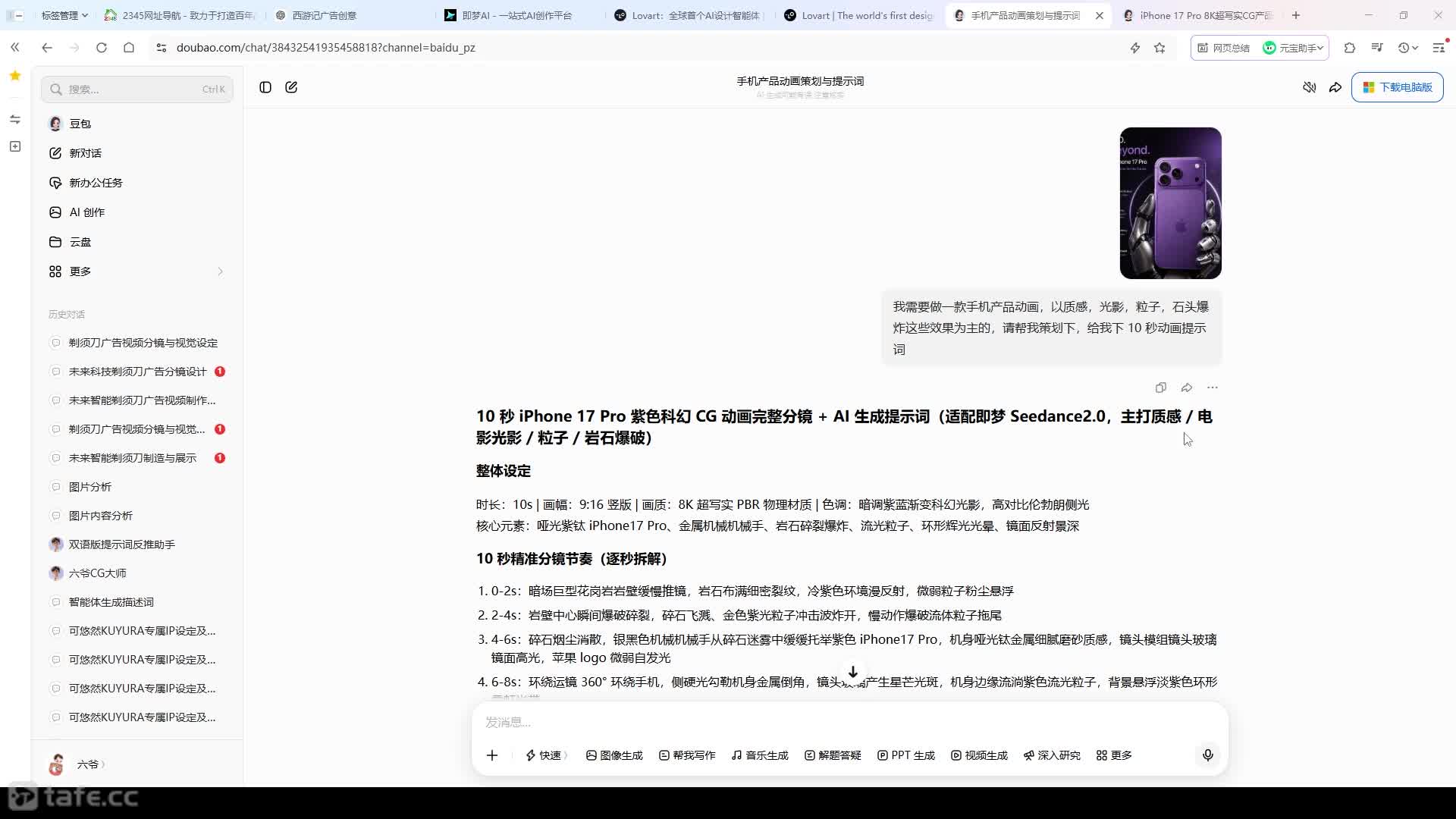Open 云盘 cloud drive in the sidebar
The width and height of the screenshot is (1456, 819).
click(137, 242)
